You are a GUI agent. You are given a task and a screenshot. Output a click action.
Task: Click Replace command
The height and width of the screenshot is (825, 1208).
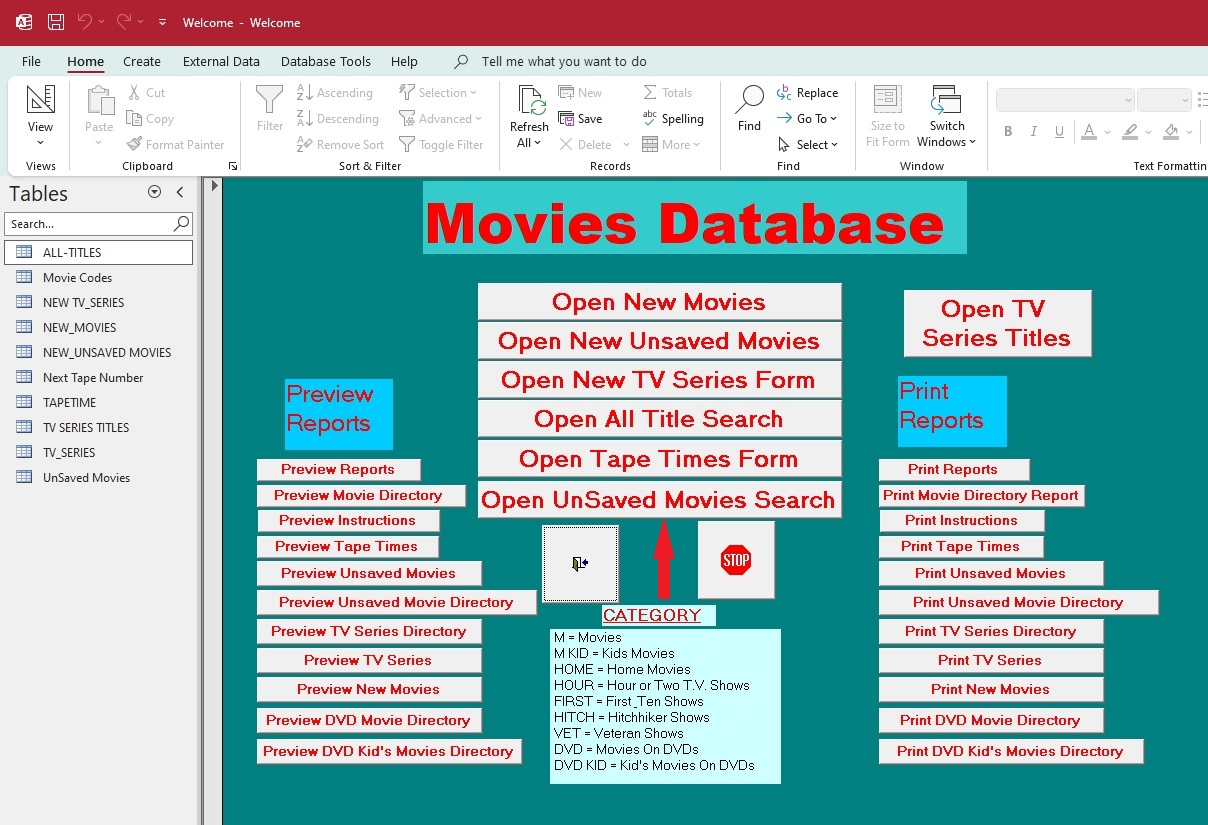[x=808, y=93]
